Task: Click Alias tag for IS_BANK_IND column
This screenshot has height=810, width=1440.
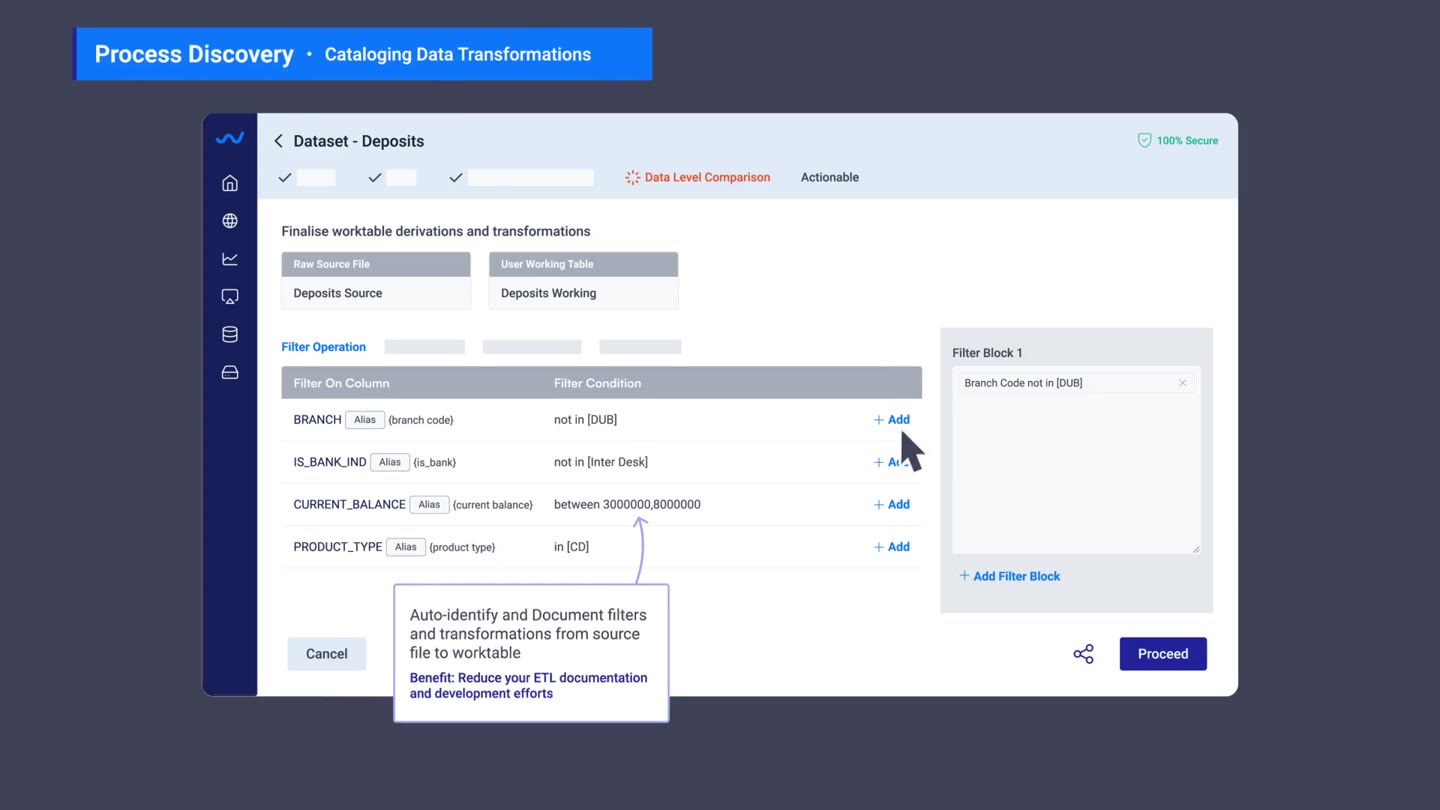Action: pyautogui.click(x=390, y=462)
